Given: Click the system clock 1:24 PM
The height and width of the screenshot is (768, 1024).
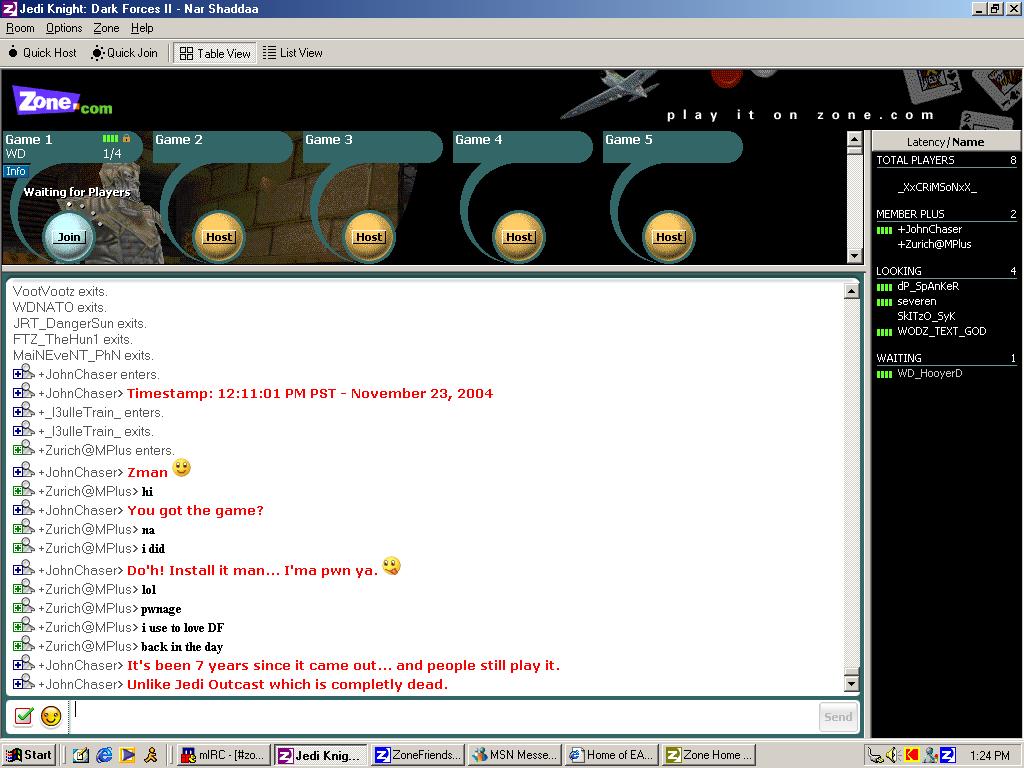Looking at the screenshot, I should [989, 756].
